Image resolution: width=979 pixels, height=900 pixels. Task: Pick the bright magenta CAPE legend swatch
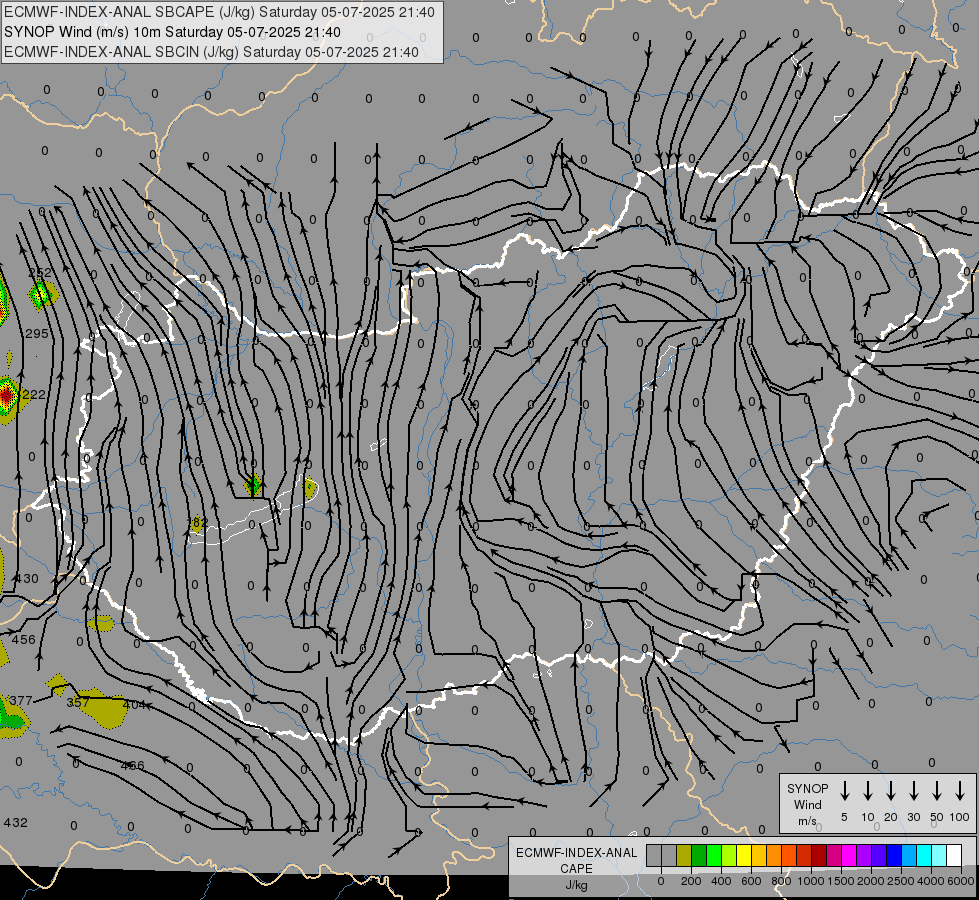pyautogui.click(x=849, y=855)
